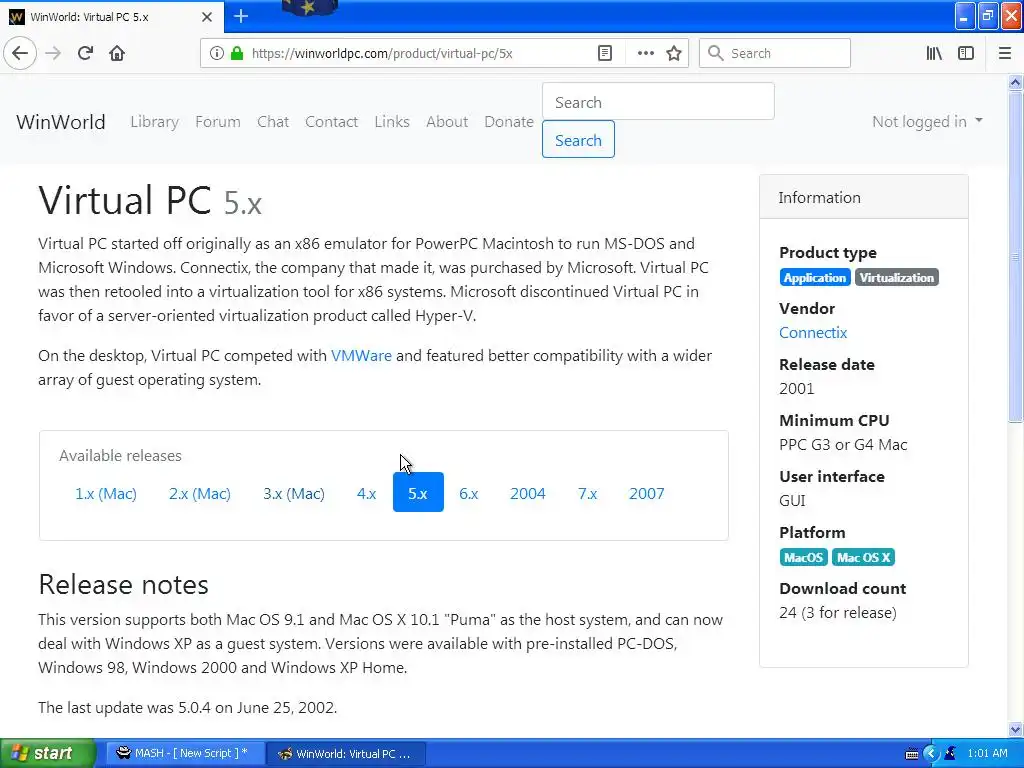Image resolution: width=1024 pixels, height=768 pixels.
Task: Click the Application product type badge
Action: click(x=814, y=278)
